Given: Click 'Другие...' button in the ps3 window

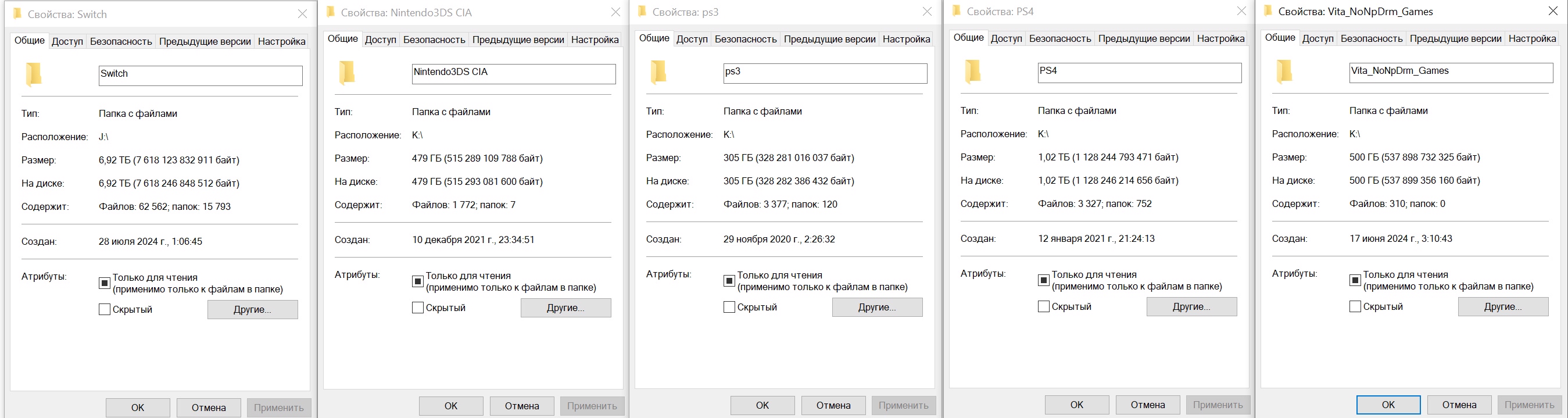Looking at the screenshot, I should [877, 307].
